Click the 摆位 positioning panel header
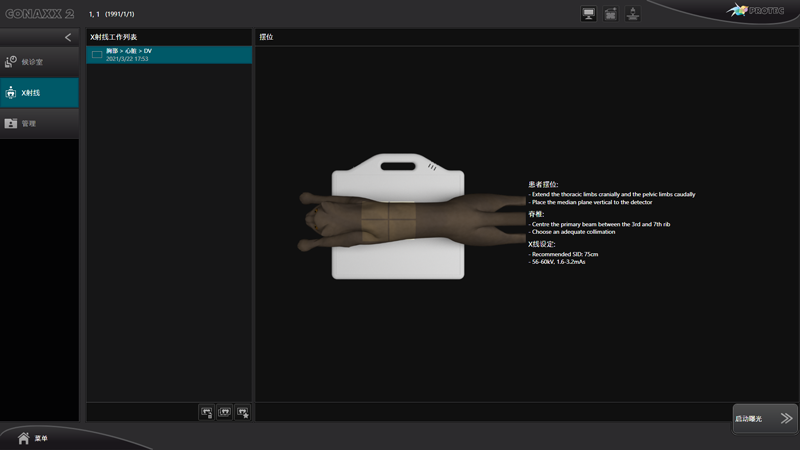 point(267,37)
